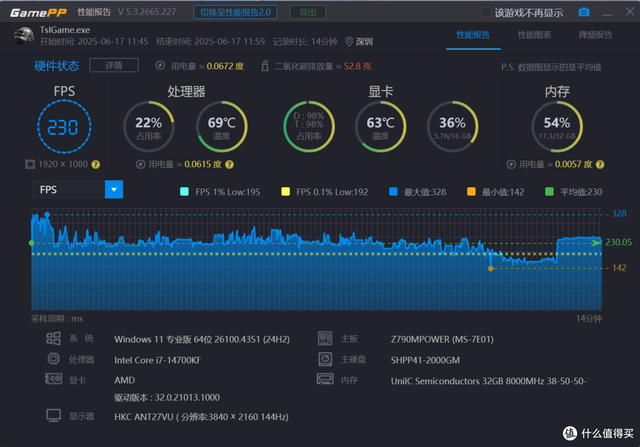Click the HKC ANT27VU monitor text
Viewport: 640px width, 447px height.
pyautogui.click(x=201, y=417)
